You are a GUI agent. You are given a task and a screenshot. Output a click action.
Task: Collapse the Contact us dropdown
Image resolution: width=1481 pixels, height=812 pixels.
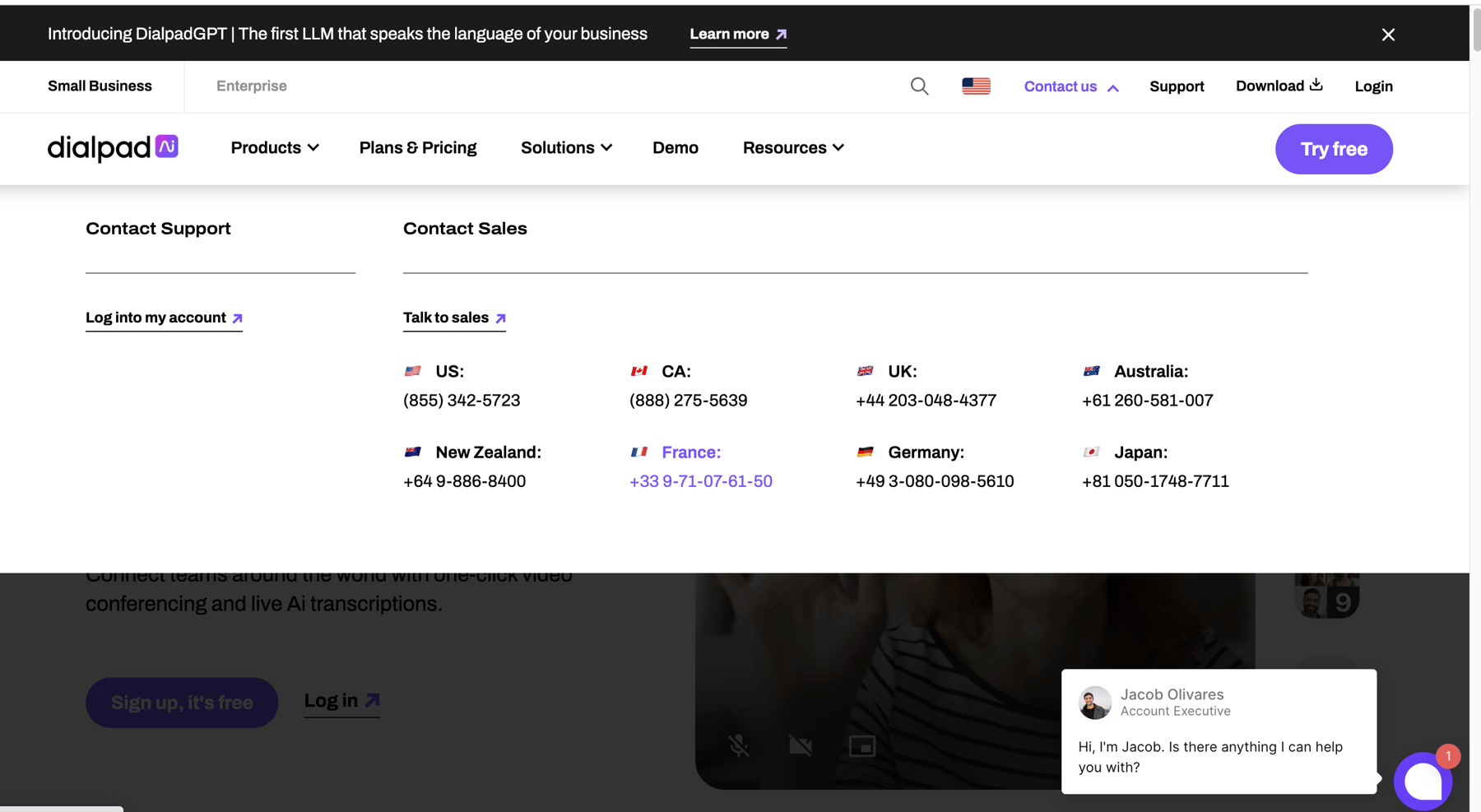click(1070, 86)
